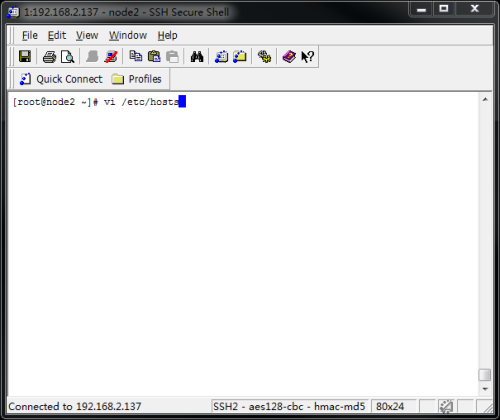The height and width of the screenshot is (420, 500).
Task: Open the Settings gears icon
Action: pos(264,56)
